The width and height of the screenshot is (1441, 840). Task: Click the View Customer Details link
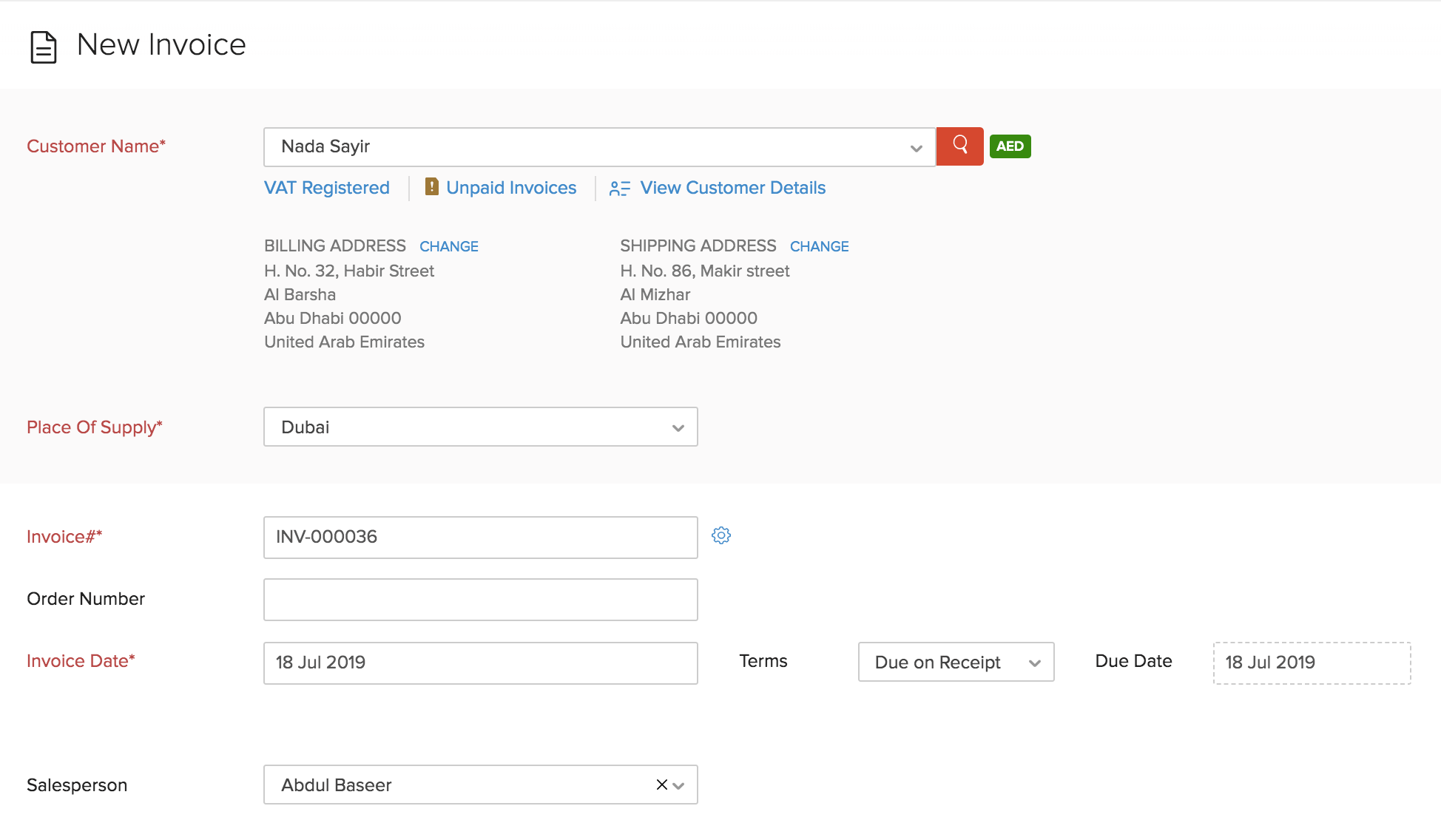point(732,188)
